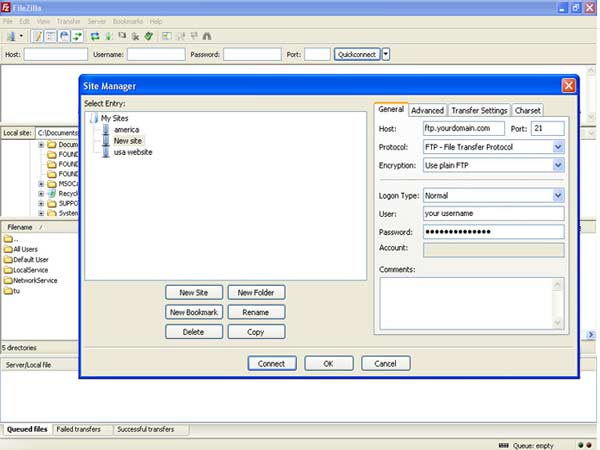
Task: Click the server icon beside usa website
Action: tap(106, 152)
